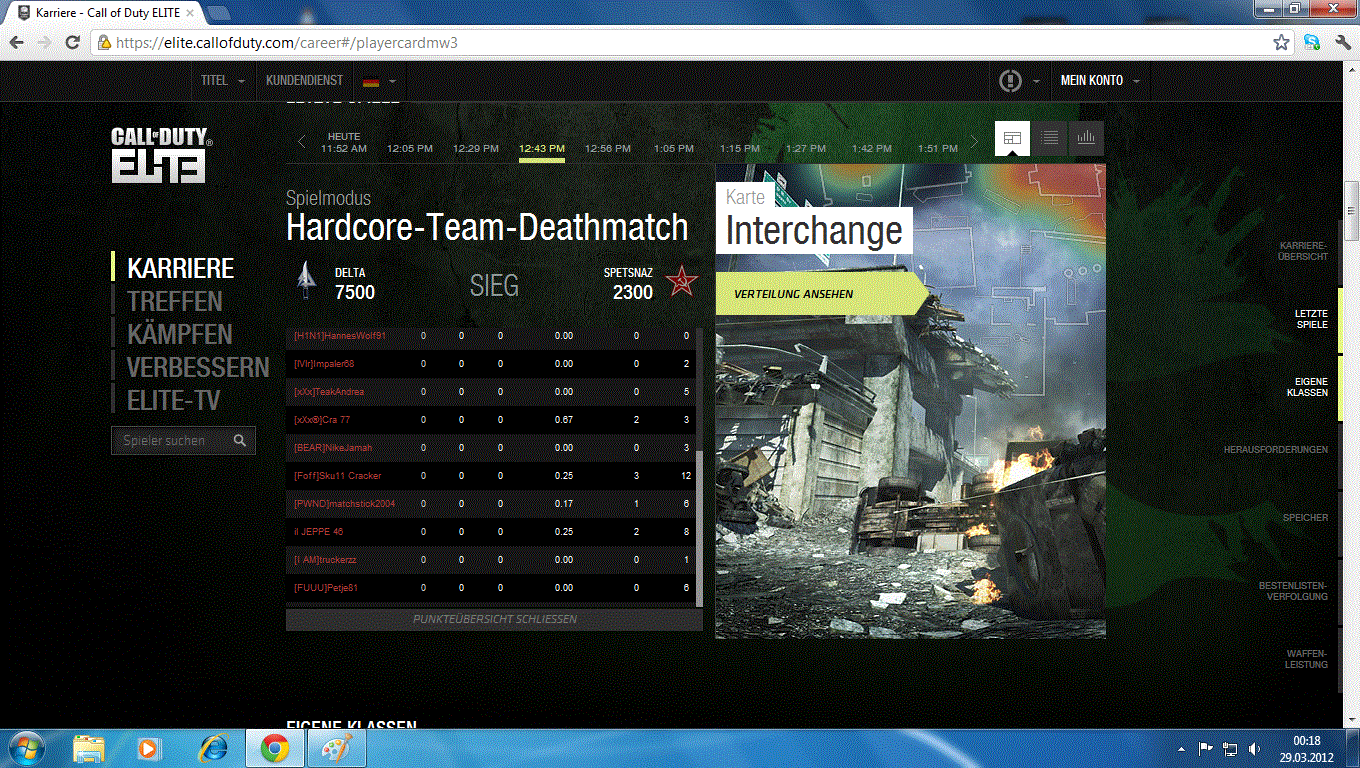Screen dimensions: 1360x768
Task: Open the ELITE-TV section
Action: 173,401
